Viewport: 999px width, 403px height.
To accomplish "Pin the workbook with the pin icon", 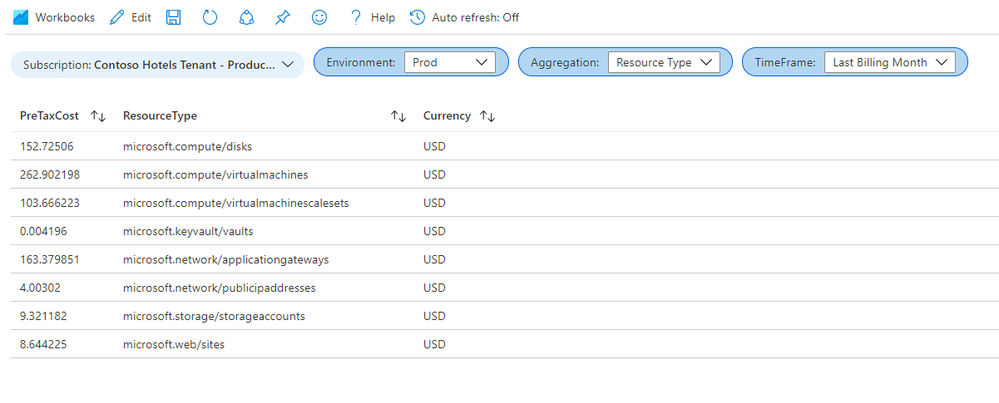I will (282, 18).
